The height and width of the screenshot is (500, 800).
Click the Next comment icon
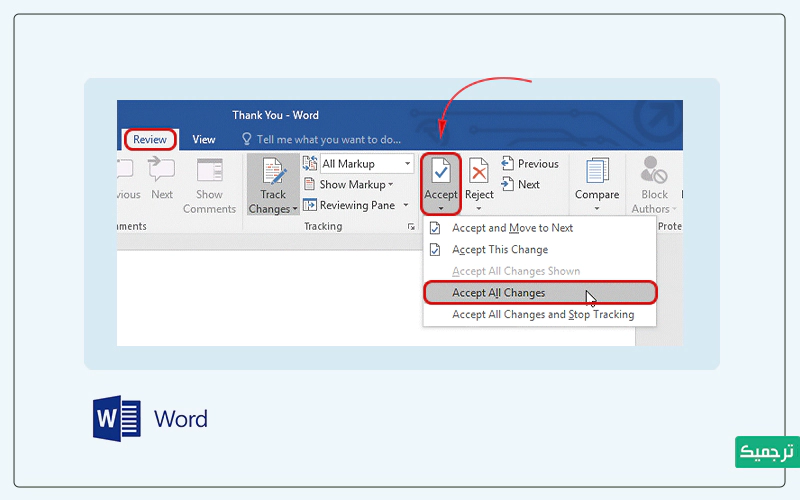pos(161,169)
